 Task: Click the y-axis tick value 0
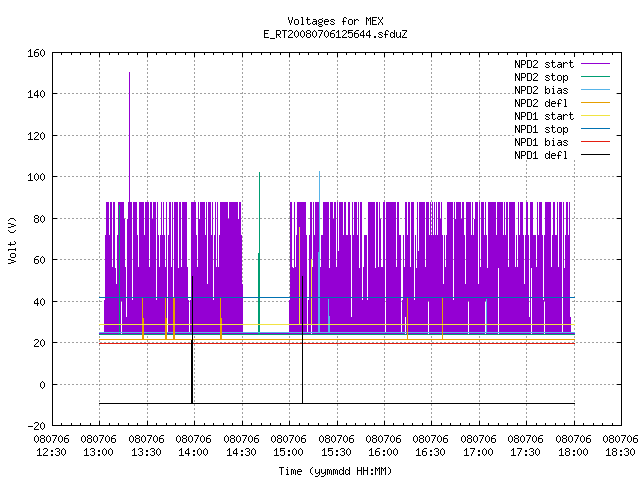[42, 384]
